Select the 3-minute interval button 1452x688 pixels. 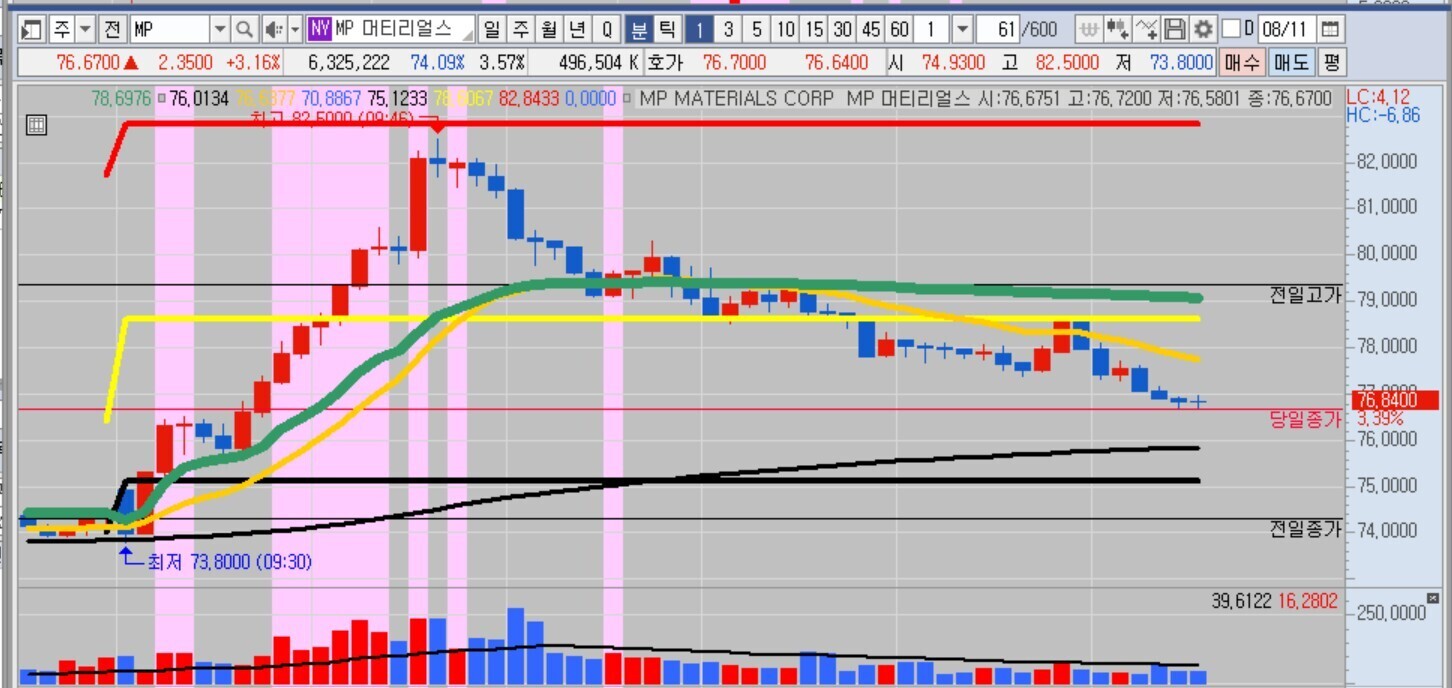click(x=729, y=28)
